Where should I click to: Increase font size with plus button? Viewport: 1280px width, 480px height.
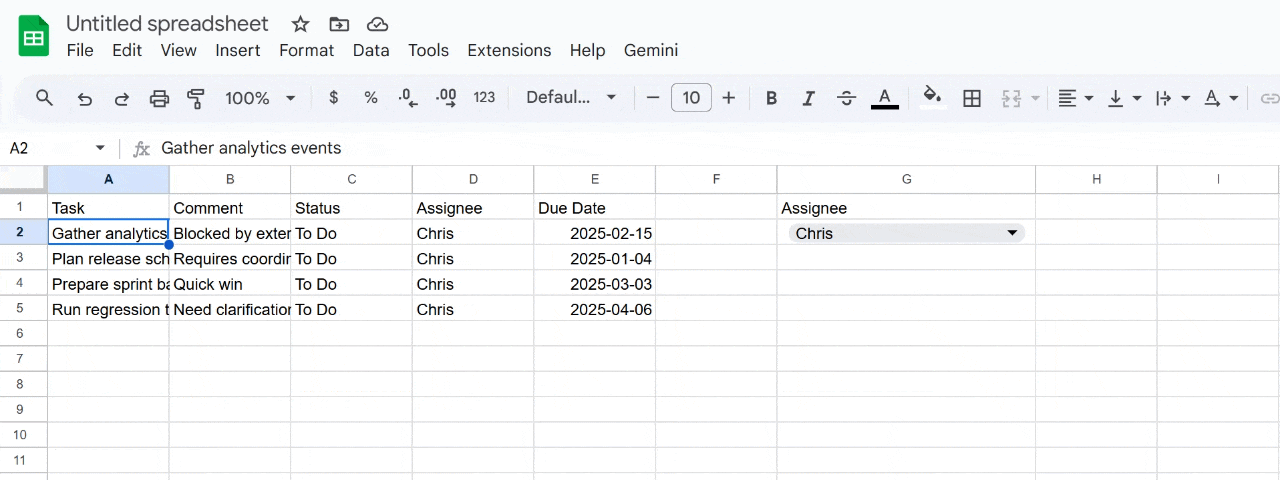(728, 98)
